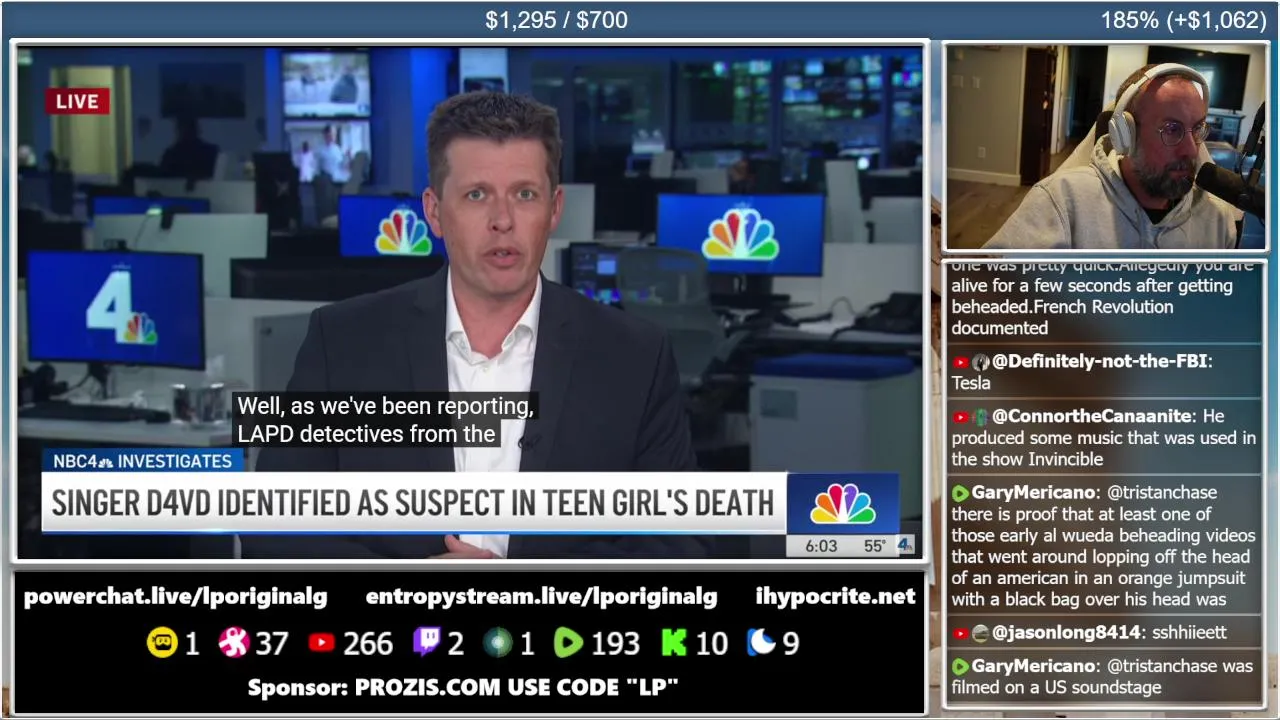The width and height of the screenshot is (1280, 720).
Task: Click YouTube icon on Definitely-not-the-FBI message
Action: (x=960, y=362)
